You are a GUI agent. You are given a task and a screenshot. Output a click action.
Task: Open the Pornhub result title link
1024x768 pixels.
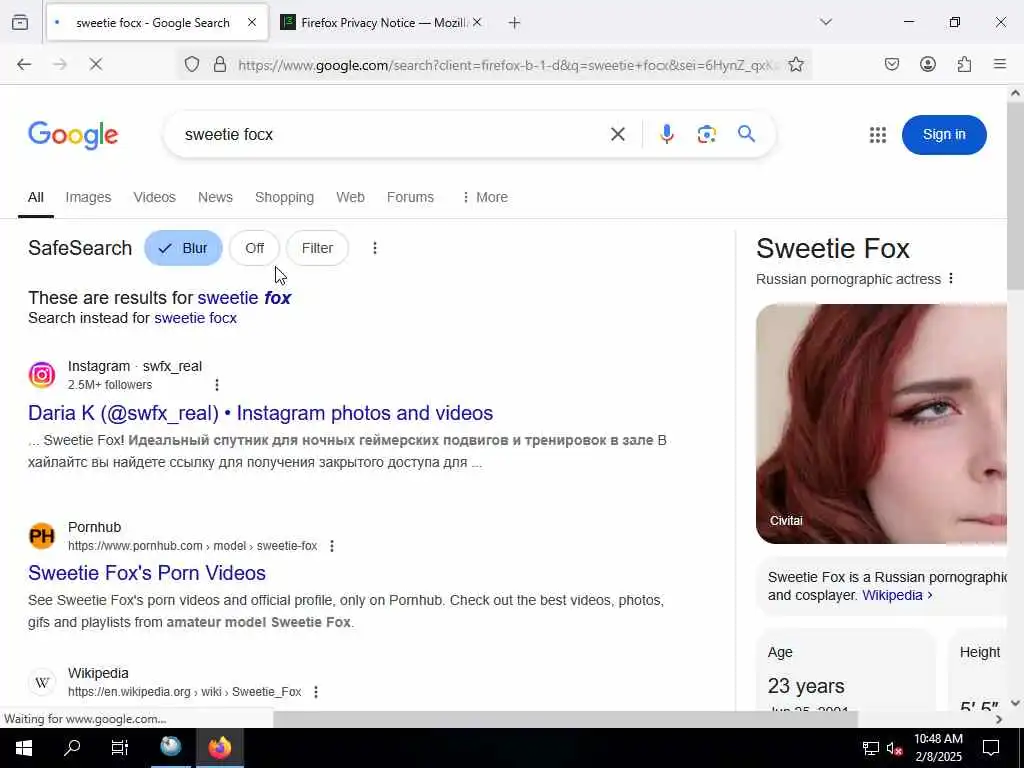pyautogui.click(x=147, y=573)
